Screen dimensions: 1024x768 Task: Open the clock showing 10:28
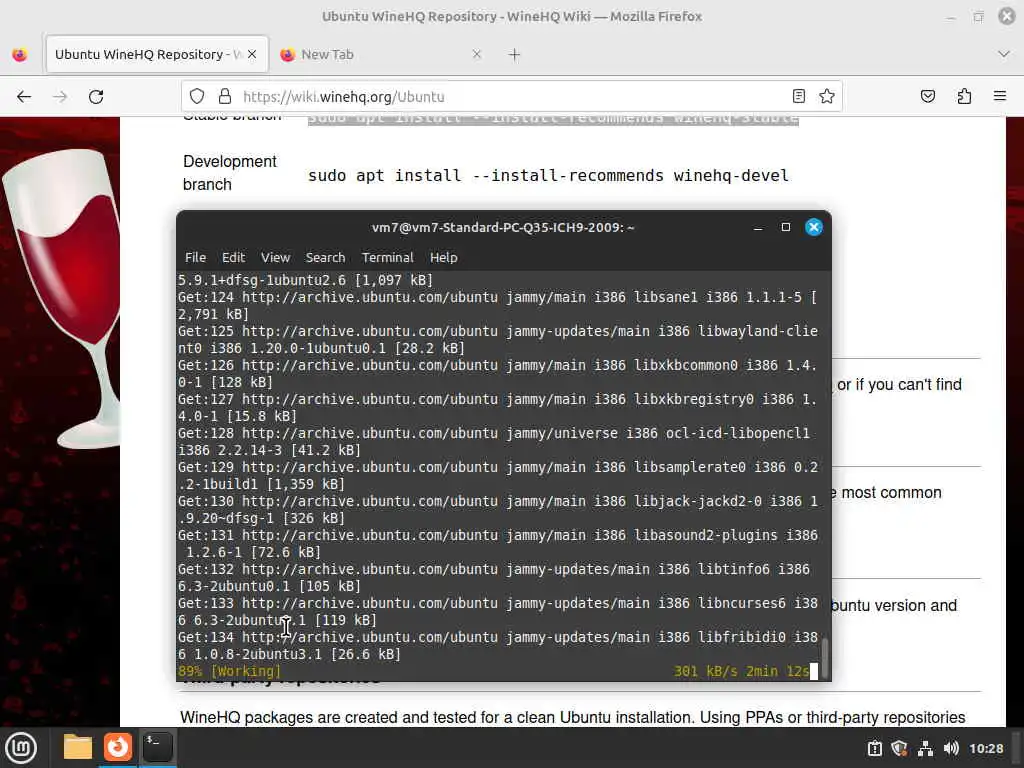986,748
